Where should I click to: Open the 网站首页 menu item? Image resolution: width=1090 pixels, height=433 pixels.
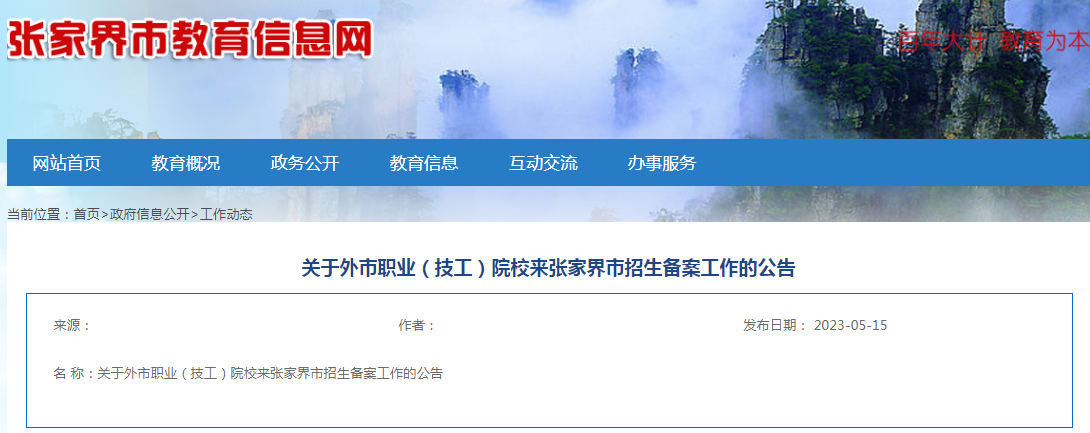pos(67,163)
